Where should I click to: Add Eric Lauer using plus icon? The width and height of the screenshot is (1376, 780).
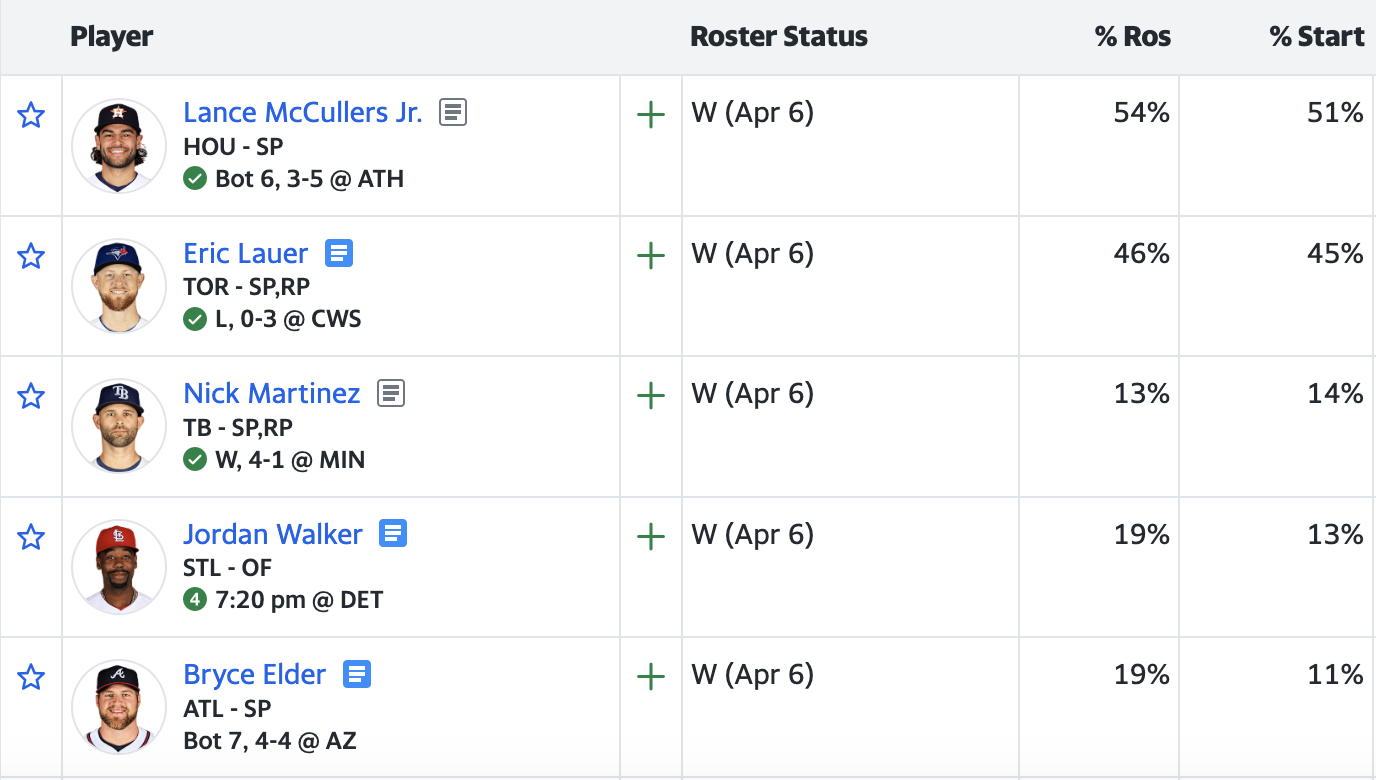point(651,256)
